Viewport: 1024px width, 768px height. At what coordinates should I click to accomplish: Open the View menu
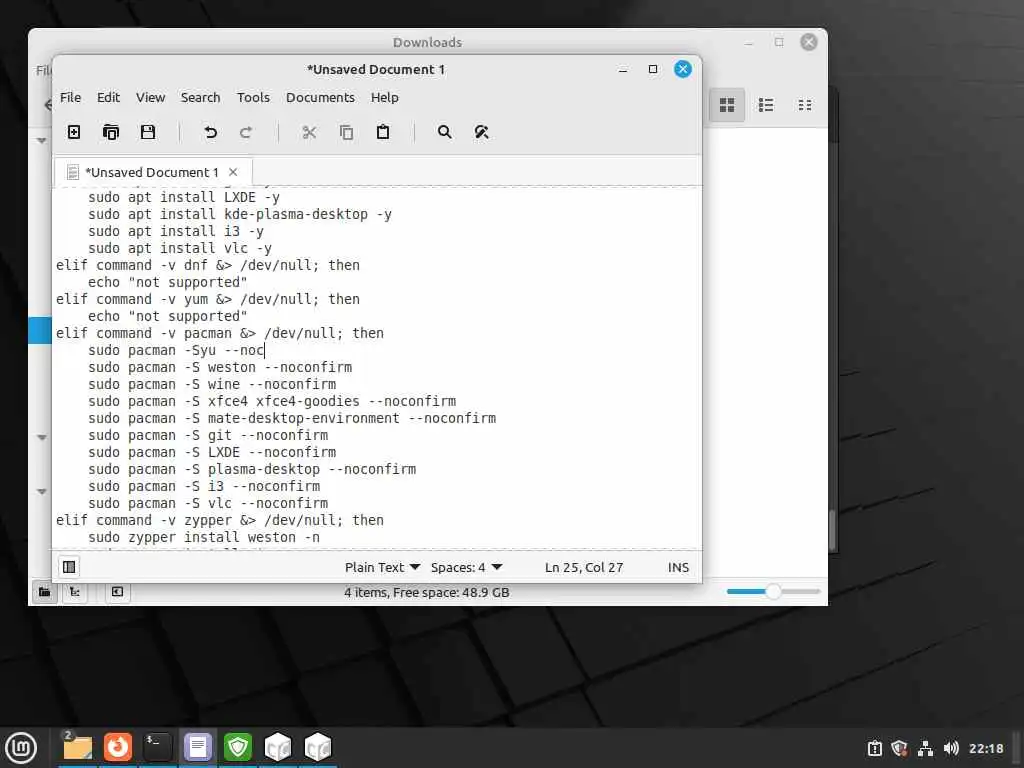(x=150, y=97)
